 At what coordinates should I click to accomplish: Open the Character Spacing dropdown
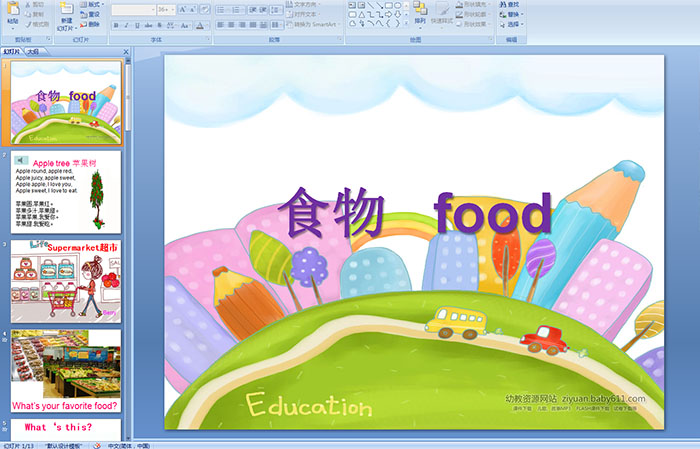(x=171, y=25)
